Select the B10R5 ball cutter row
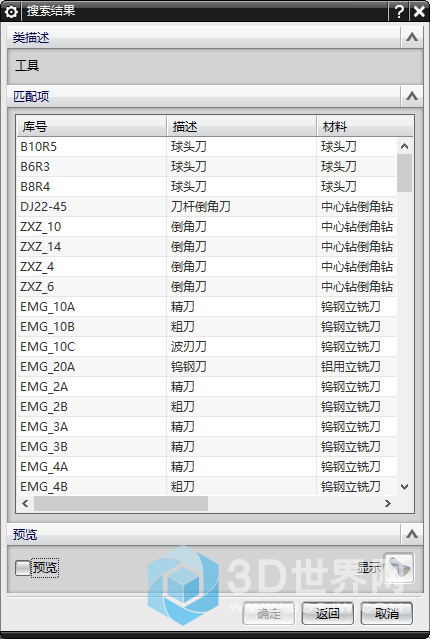Viewport: 430px width, 639px height. tap(207, 146)
